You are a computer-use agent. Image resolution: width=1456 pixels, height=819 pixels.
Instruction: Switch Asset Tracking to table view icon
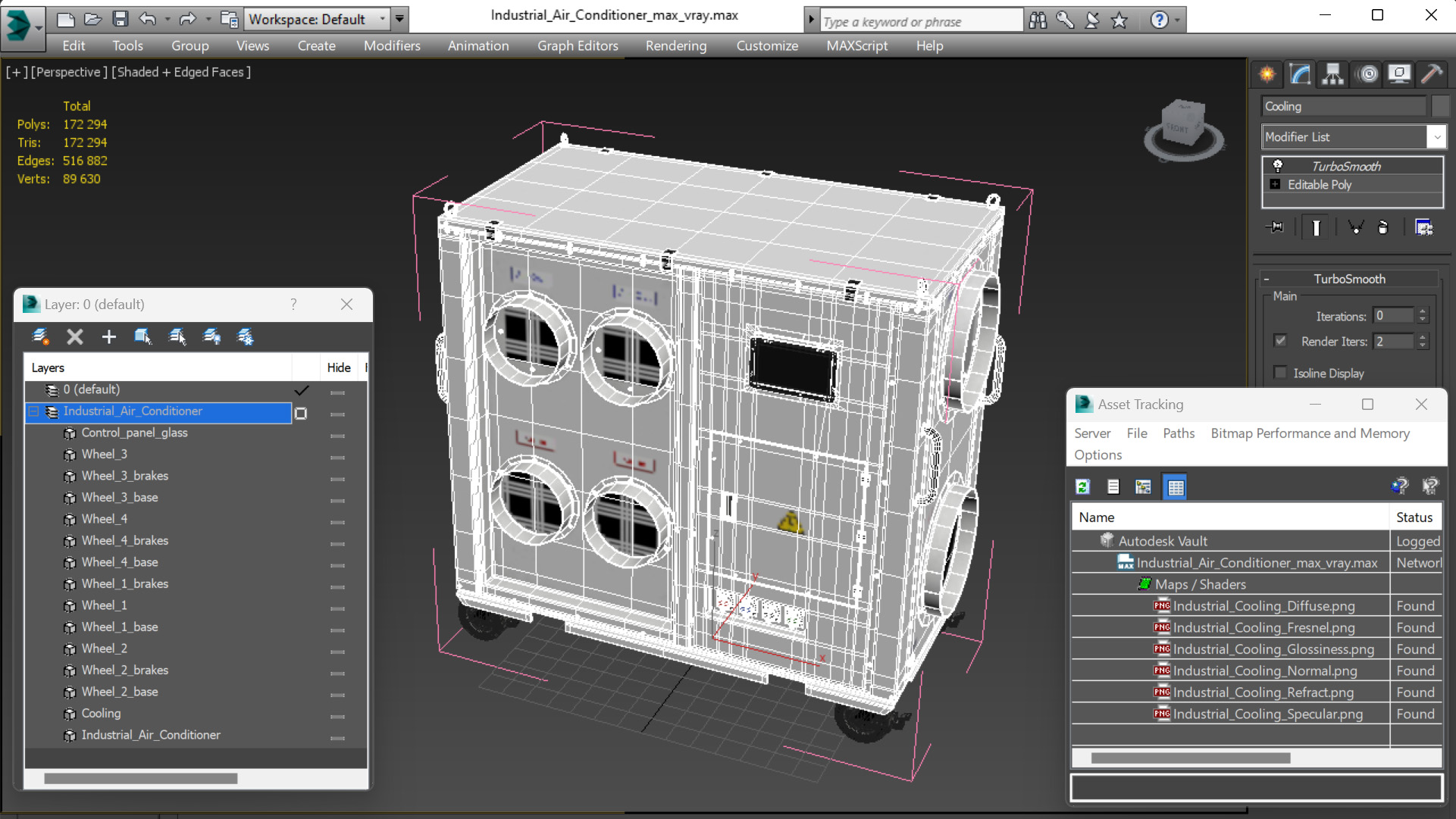[1176, 486]
